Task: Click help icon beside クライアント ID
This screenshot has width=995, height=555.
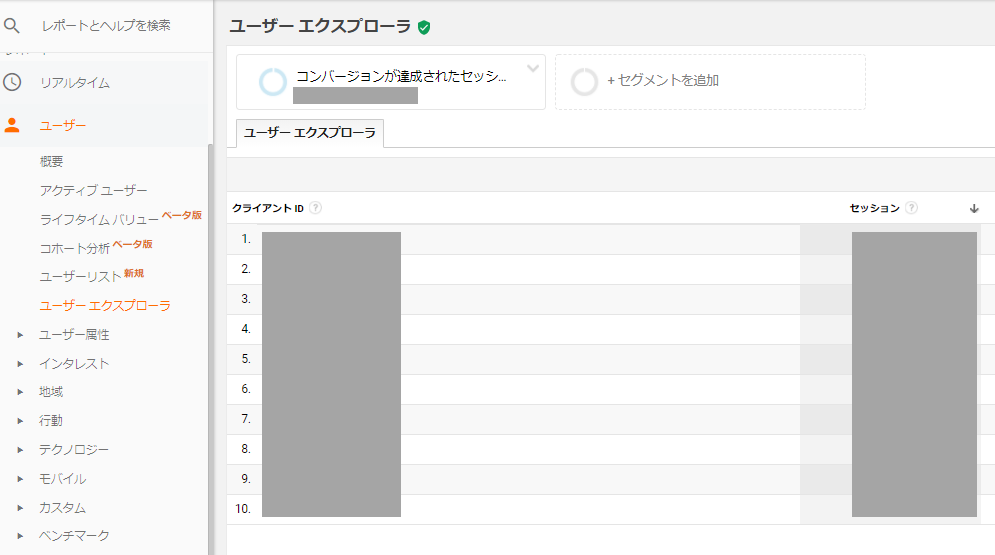Action: pos(315,208)
